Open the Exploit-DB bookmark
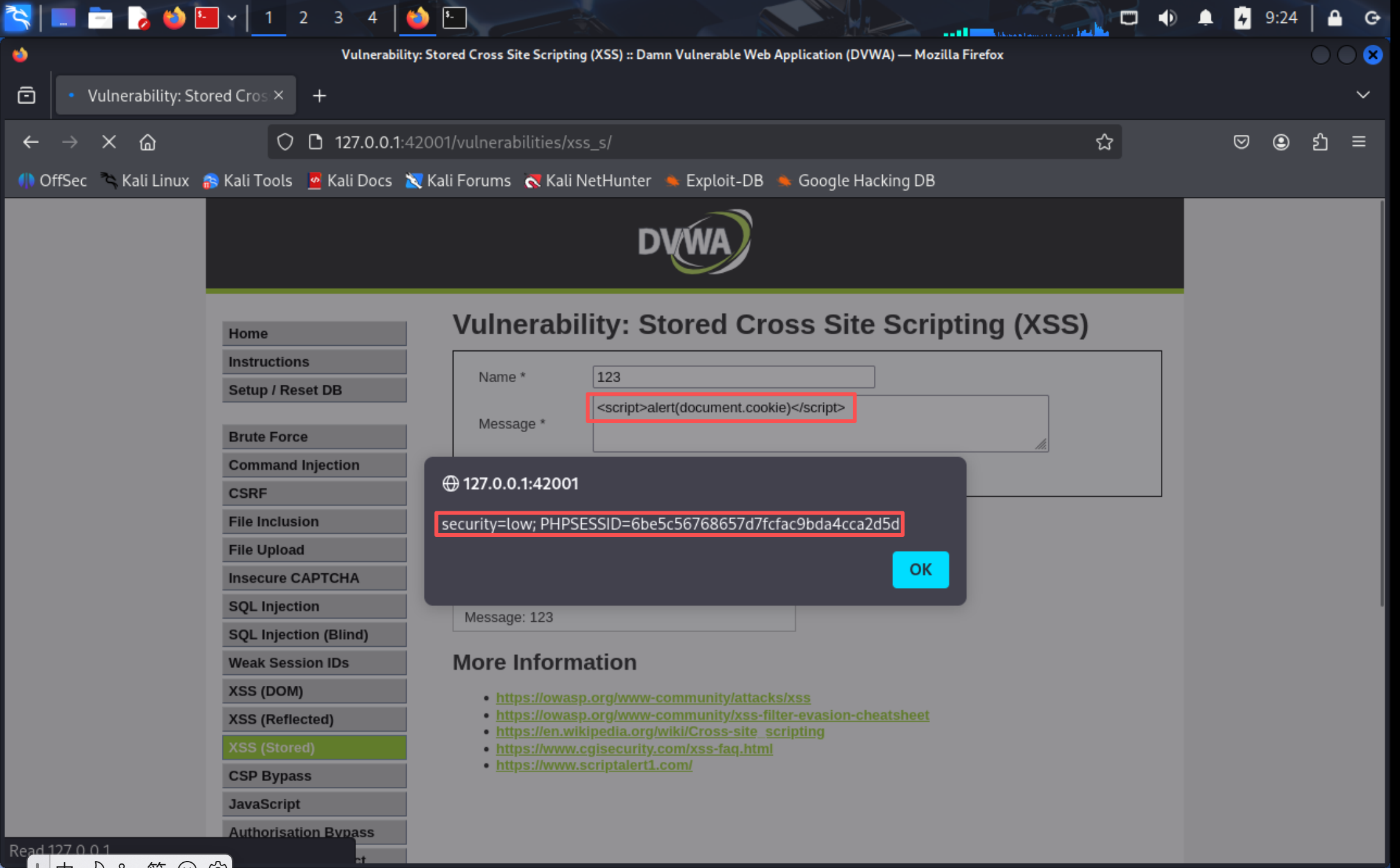1400x868 pixels. [x=715, y=181]
